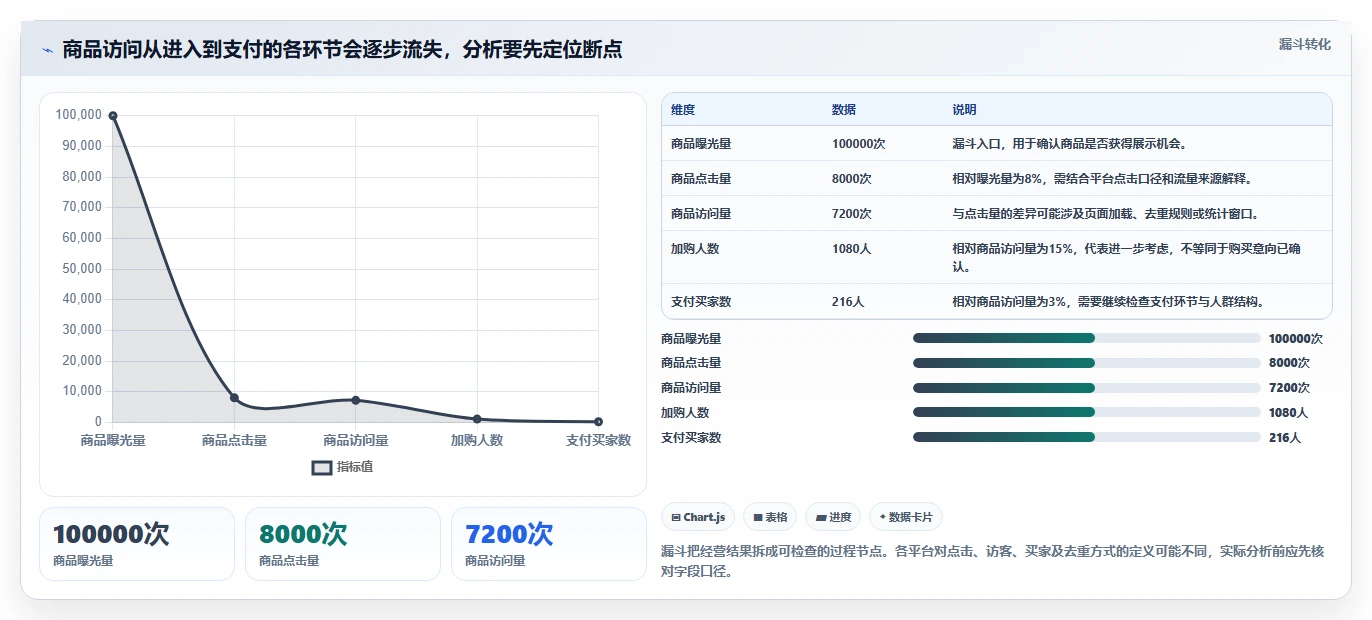1372x620 pixels.
Task: Click the 加购人数 progress bar
Action: (x=1087, y=412)
